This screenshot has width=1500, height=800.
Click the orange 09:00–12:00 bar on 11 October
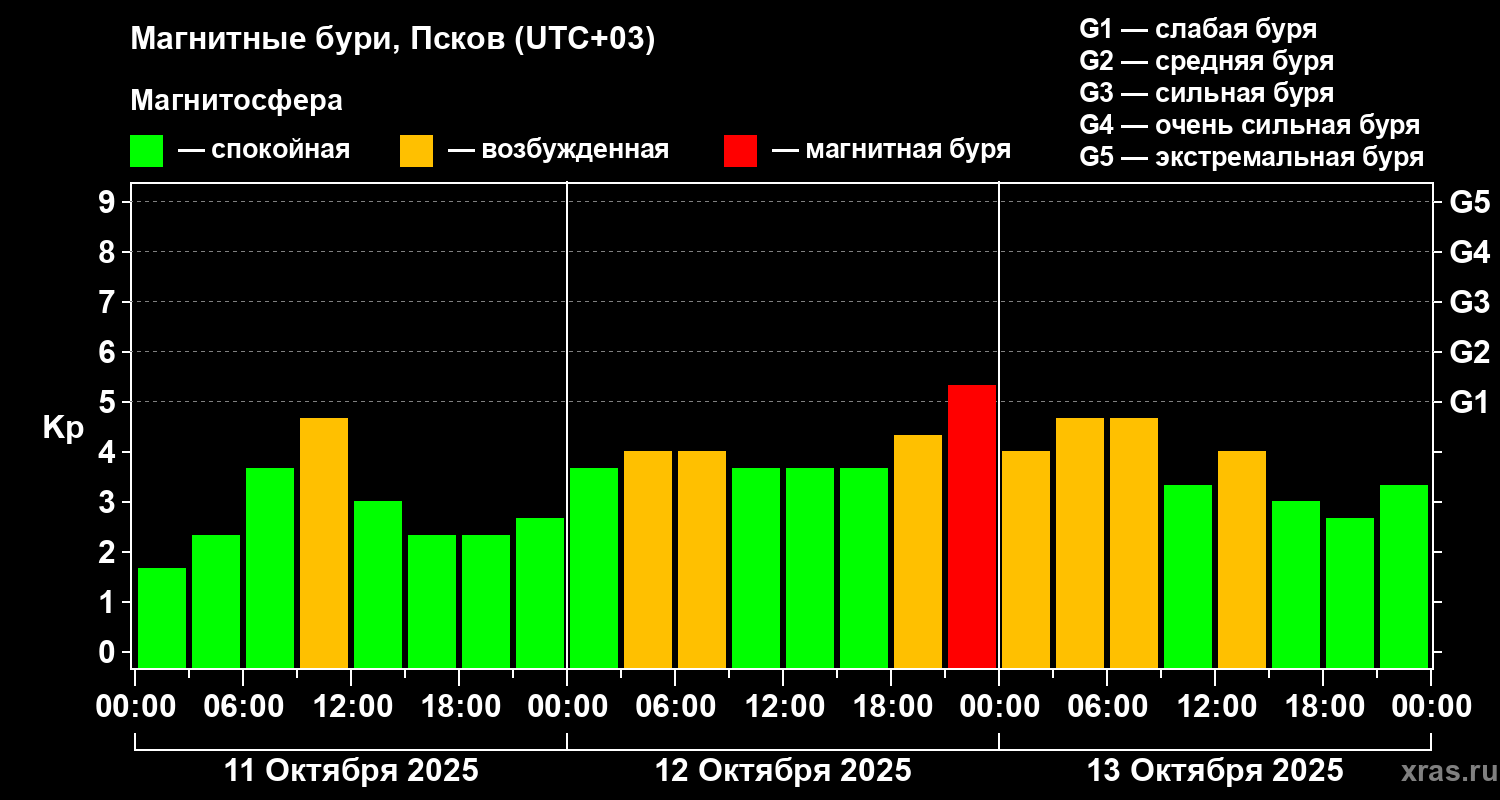(324, 543)
